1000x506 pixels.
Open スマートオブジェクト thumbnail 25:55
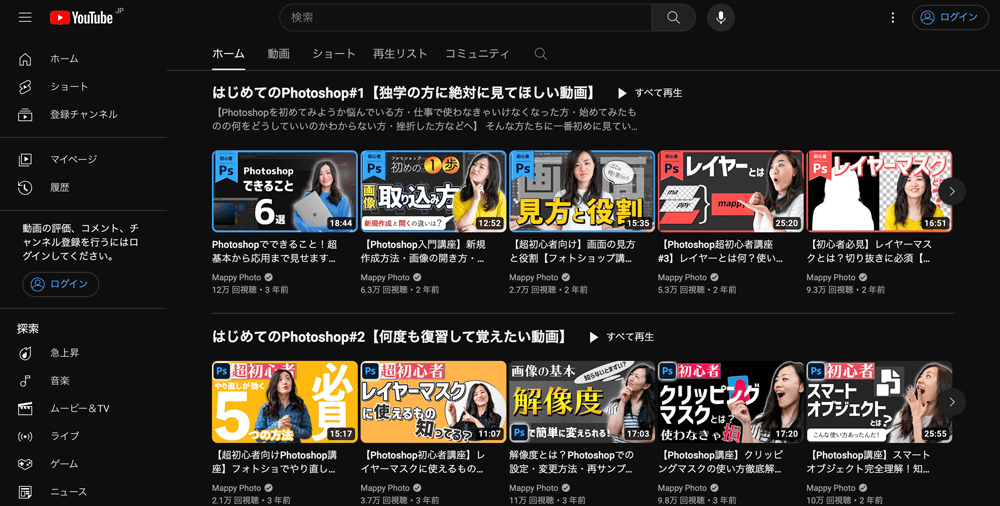click(x=879, y=402)
